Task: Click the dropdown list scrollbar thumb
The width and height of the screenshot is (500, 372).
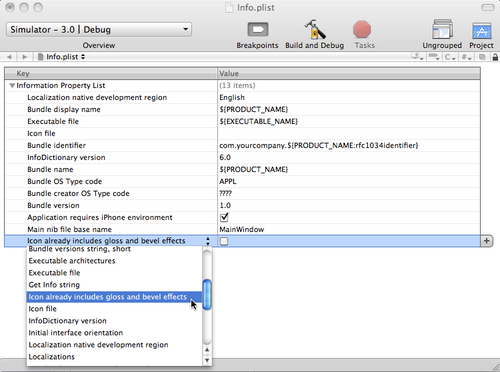Action: (x=207, y=295)
